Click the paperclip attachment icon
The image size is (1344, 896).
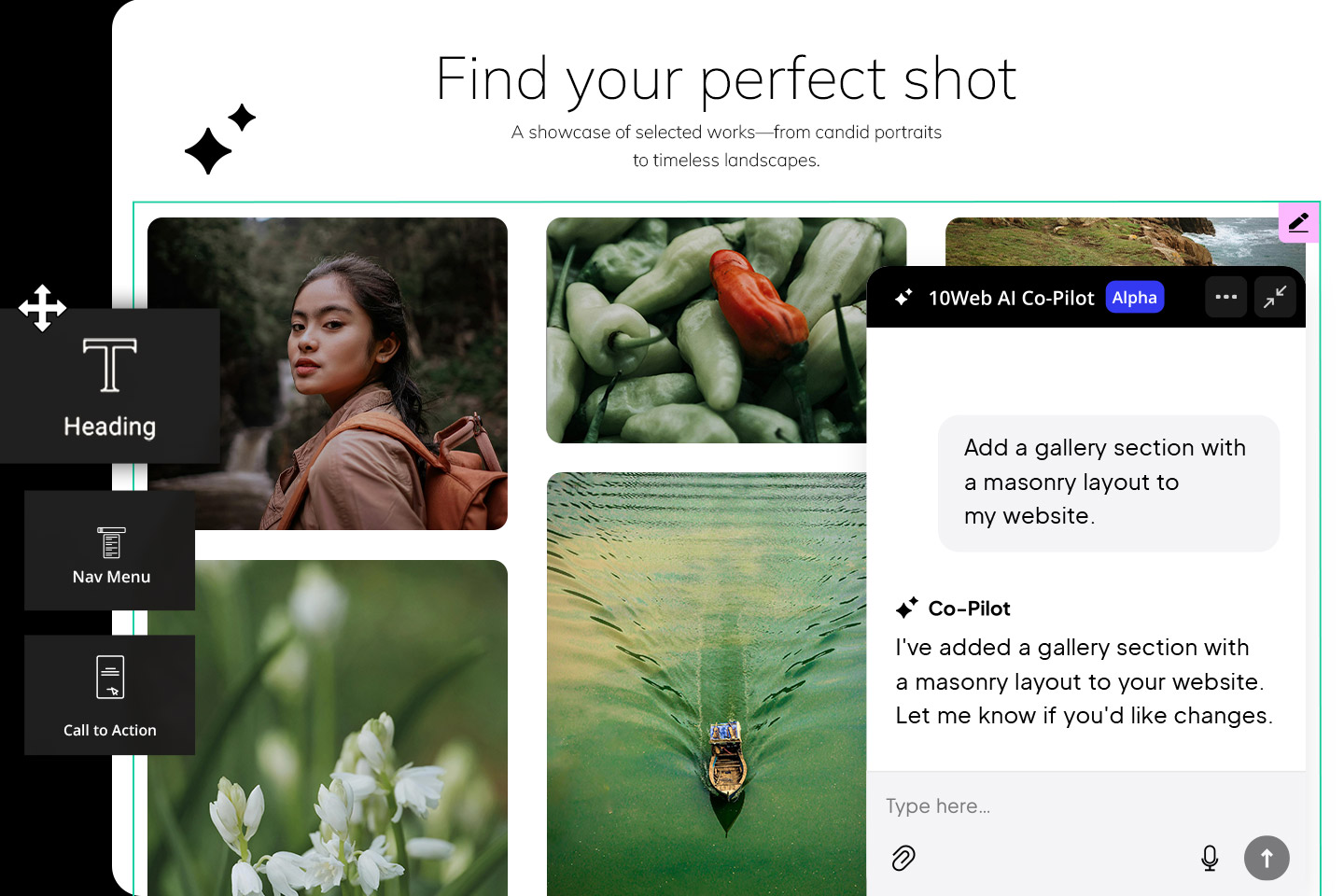(x=903, y=858)
